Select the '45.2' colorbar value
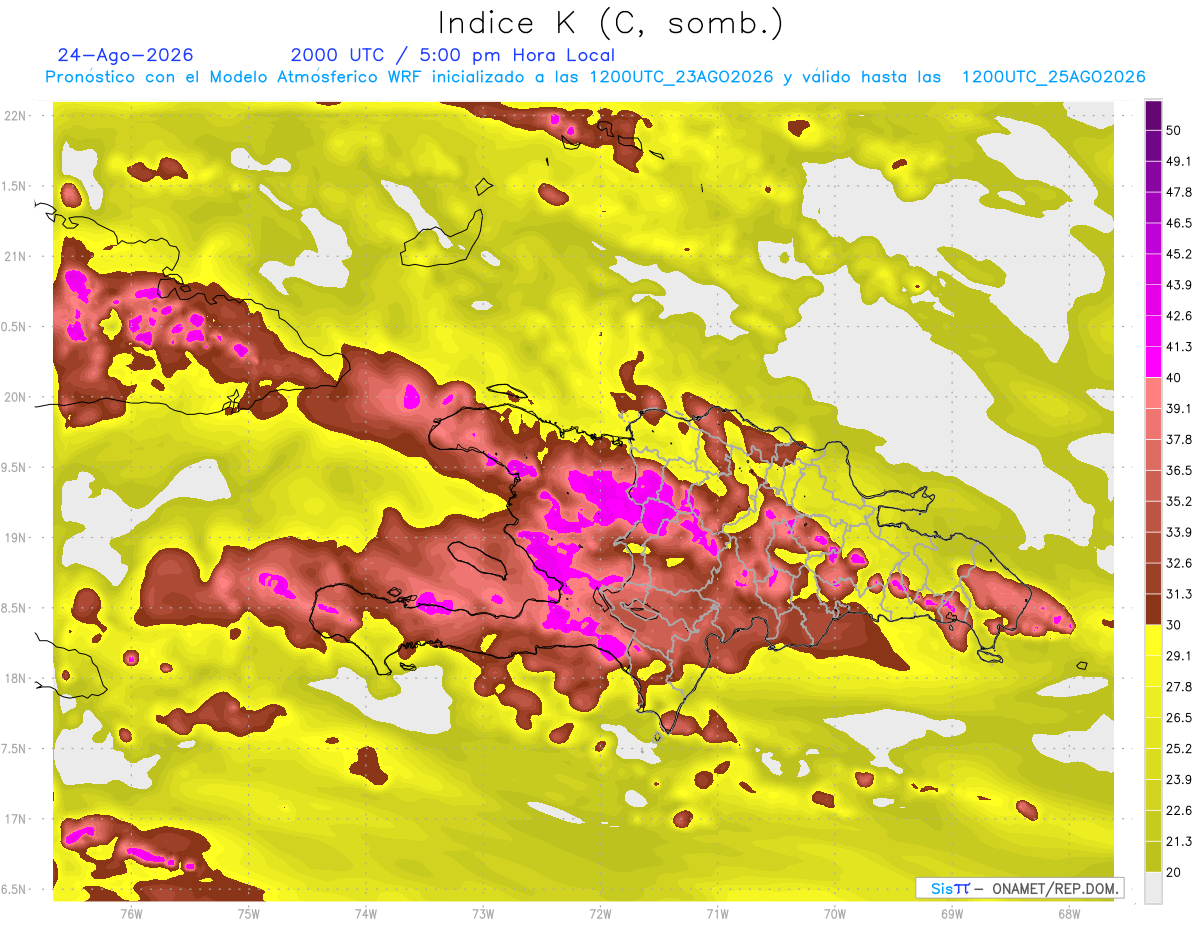This screenshot has height=927, width=1200. pos(1179,255)
